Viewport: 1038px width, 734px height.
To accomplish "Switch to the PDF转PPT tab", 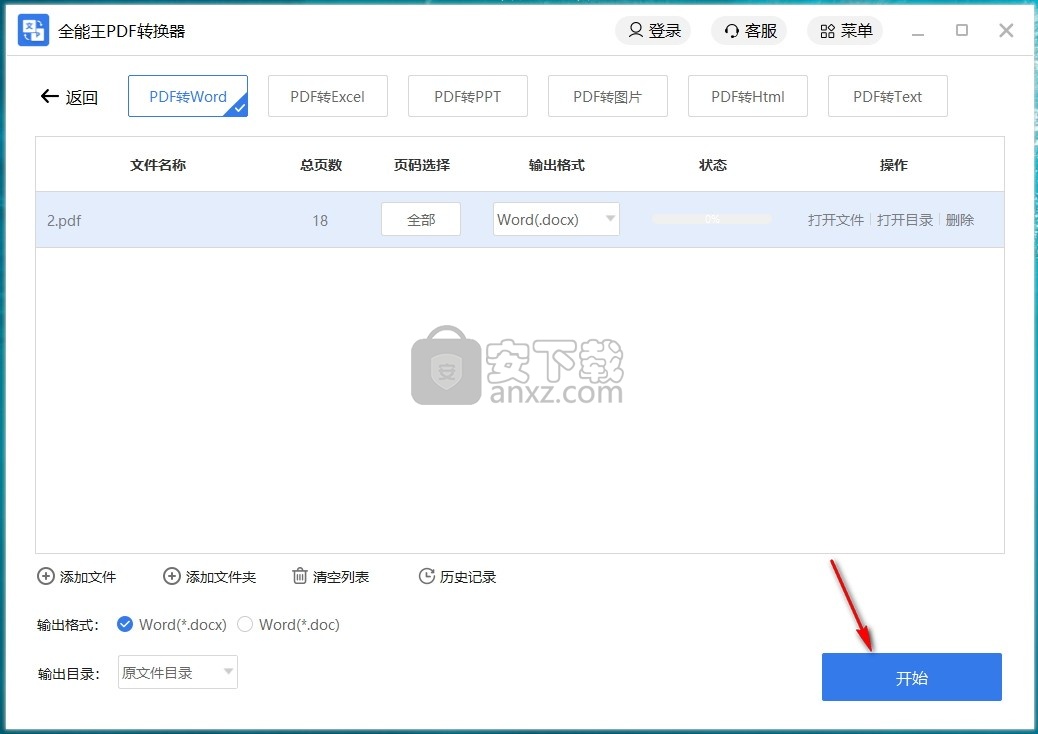I will coord(468,97).
